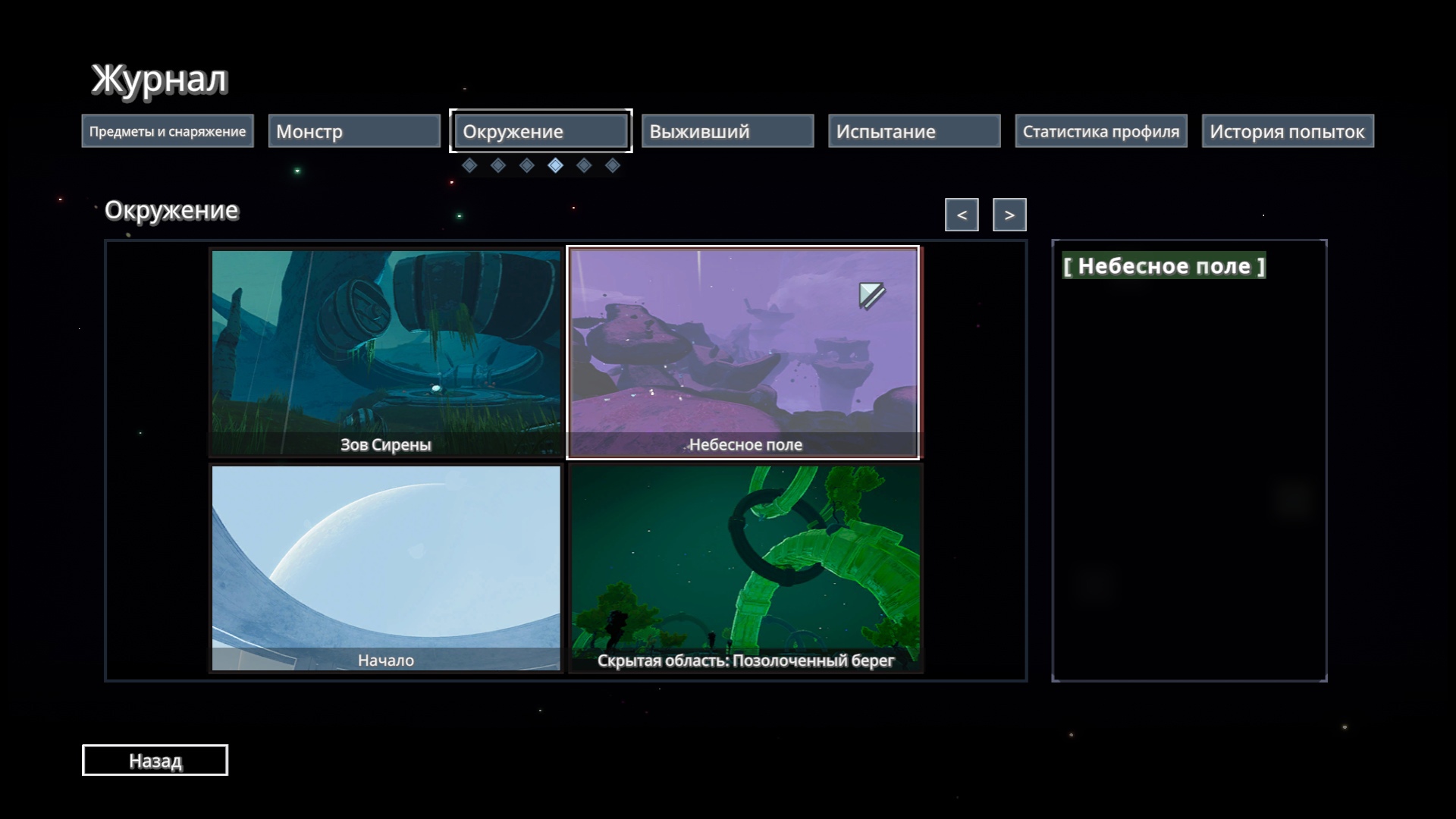Open the История попыток tab

pos(1288,131)
